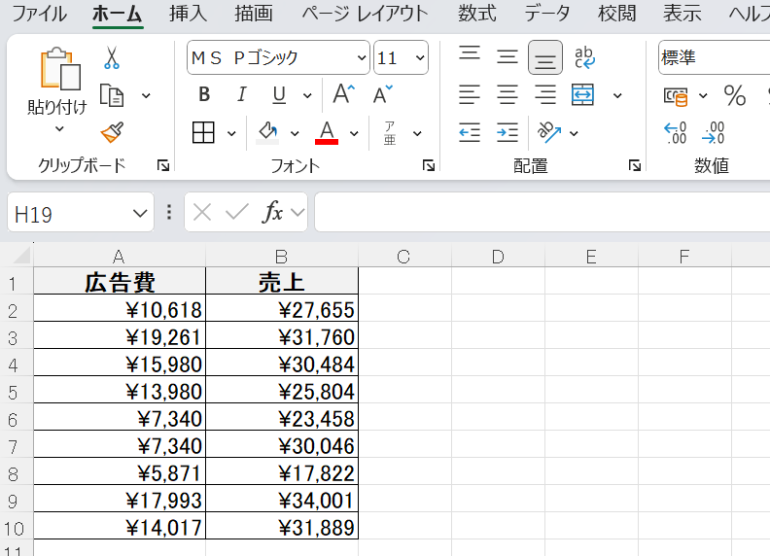770x556 pixels.
Task: Increase font size with the larger A
Action: pyautogui.click(x=343, y=94)
